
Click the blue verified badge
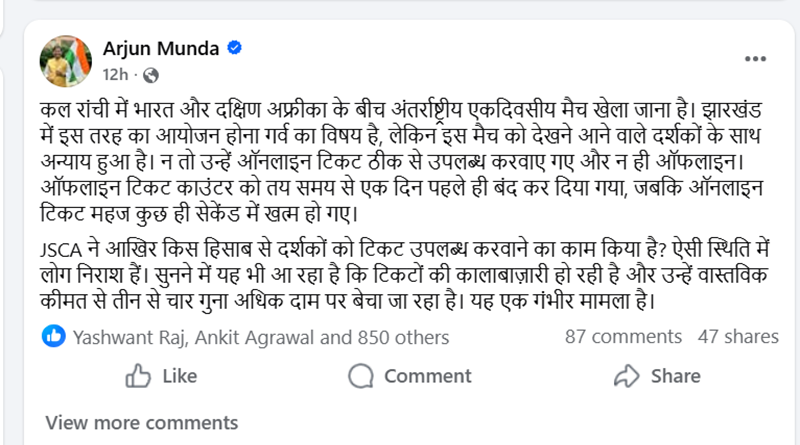tap(233, 49)
